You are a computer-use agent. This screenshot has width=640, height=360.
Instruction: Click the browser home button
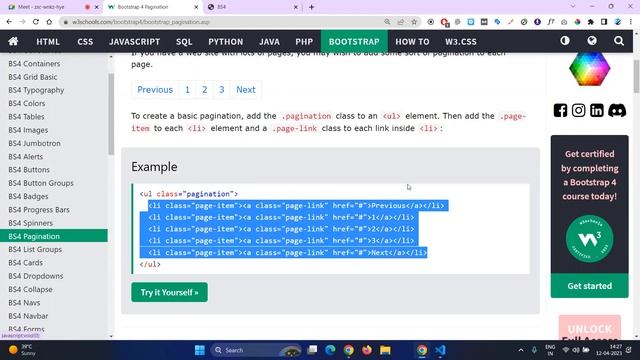[x=49, y=22]
